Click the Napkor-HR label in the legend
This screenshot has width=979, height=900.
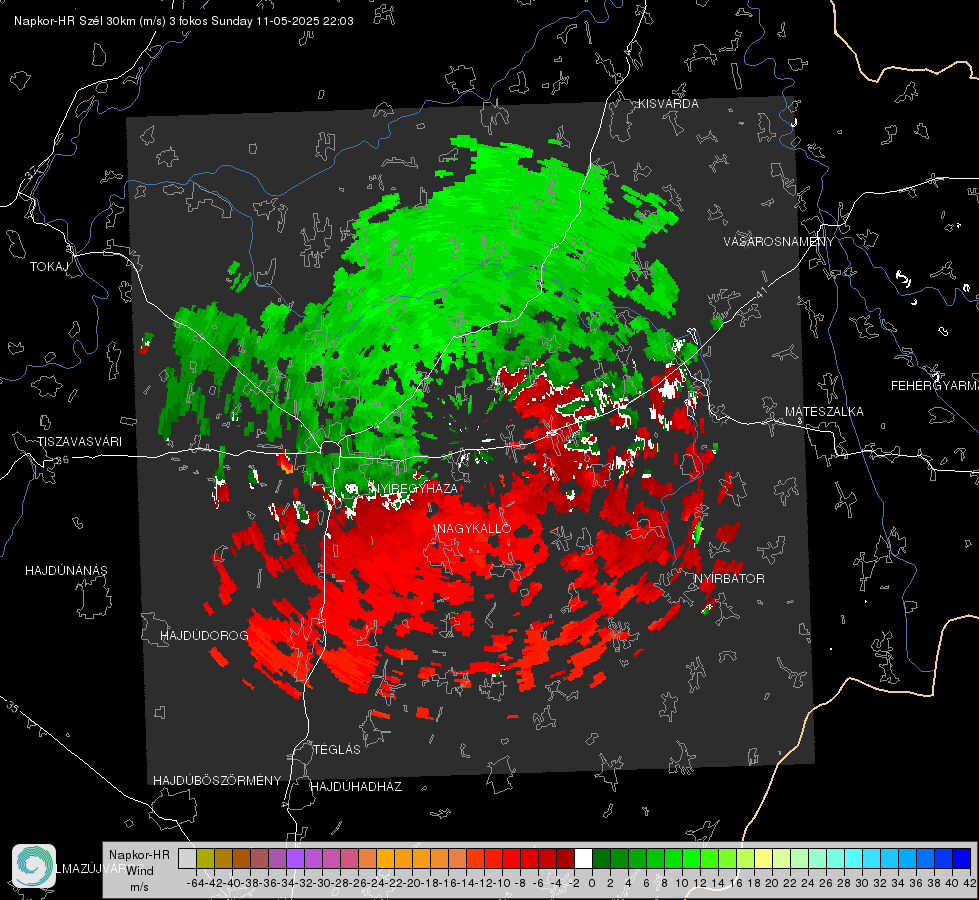(x=139, y=854)
